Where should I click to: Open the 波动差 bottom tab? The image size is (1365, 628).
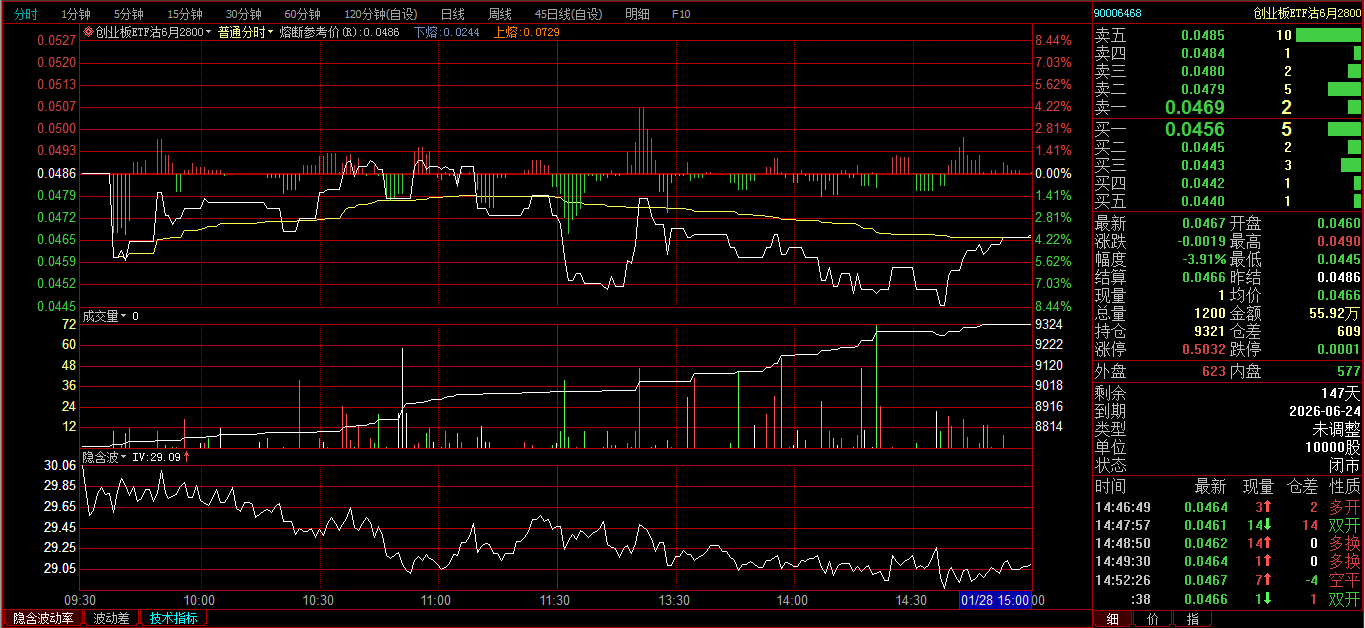point(111,618)
